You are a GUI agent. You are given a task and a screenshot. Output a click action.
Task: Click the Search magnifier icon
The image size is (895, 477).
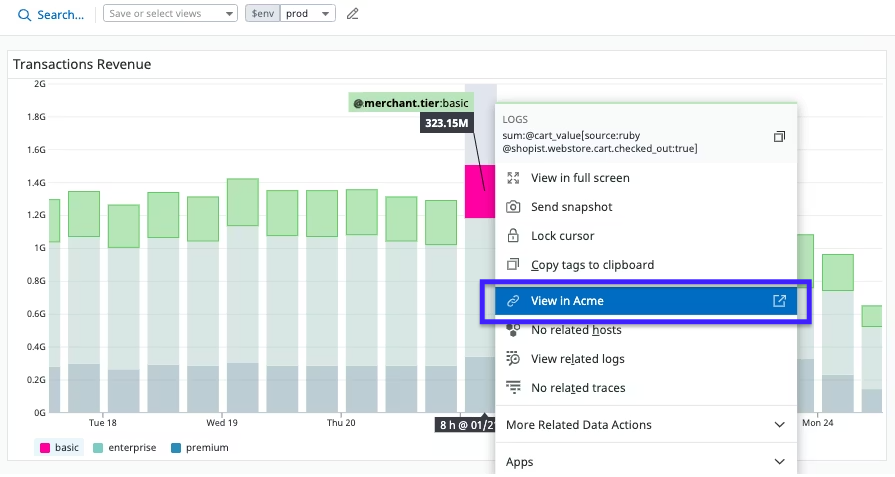25,15
